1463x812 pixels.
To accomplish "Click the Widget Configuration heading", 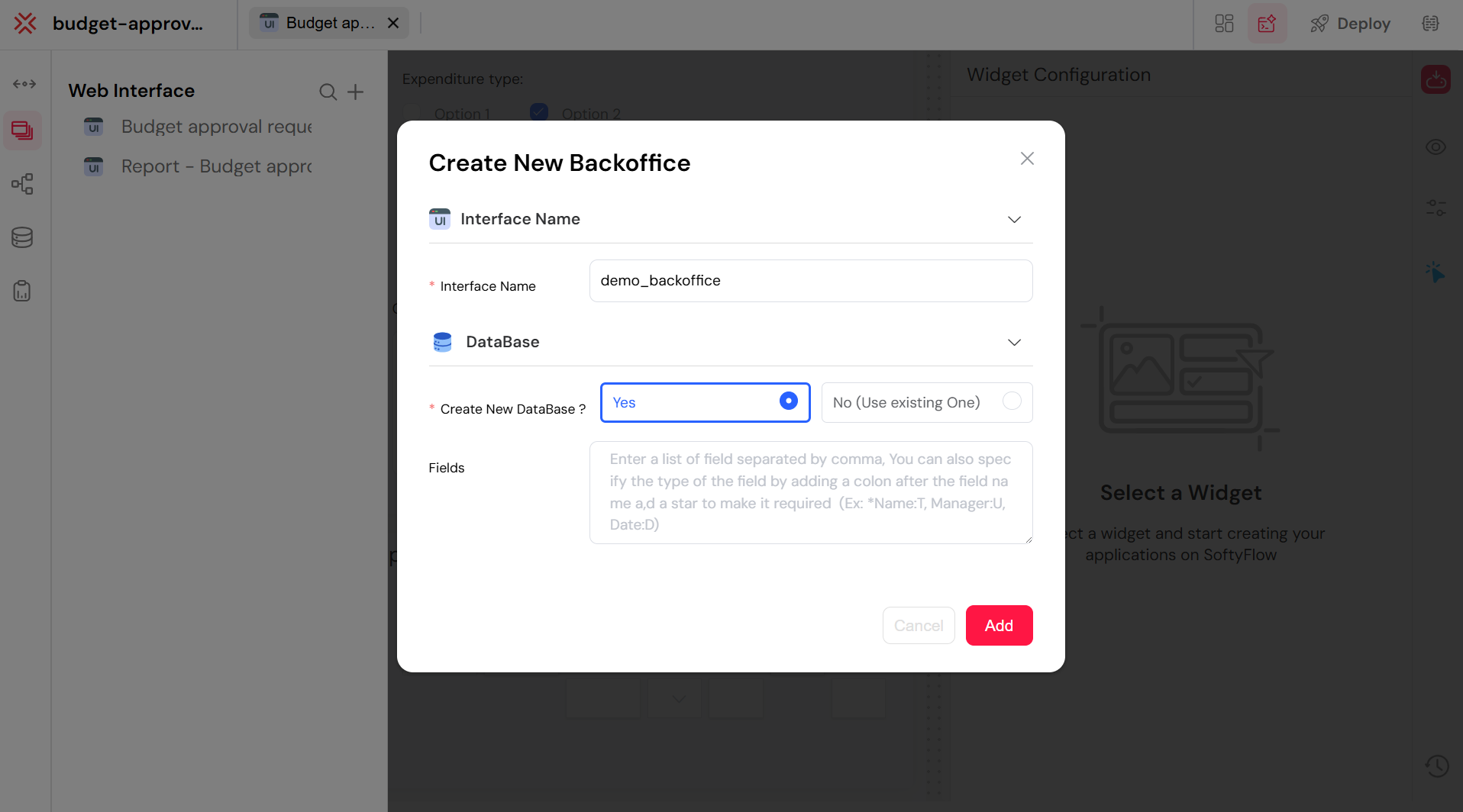I will pyautogui.click(x=1058, y=75).
